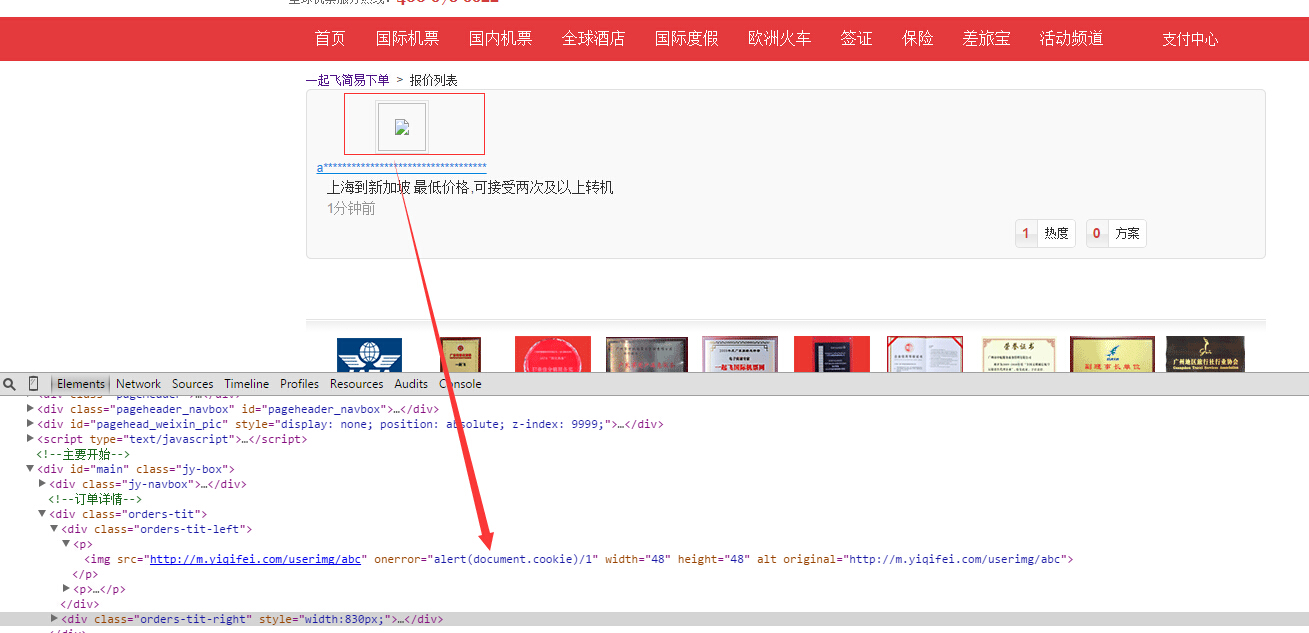Click the 副理事长单位 plaque thumbnail
Image resolution: width=1309 pixels, height=633 pixels.
coord(1112,354)
